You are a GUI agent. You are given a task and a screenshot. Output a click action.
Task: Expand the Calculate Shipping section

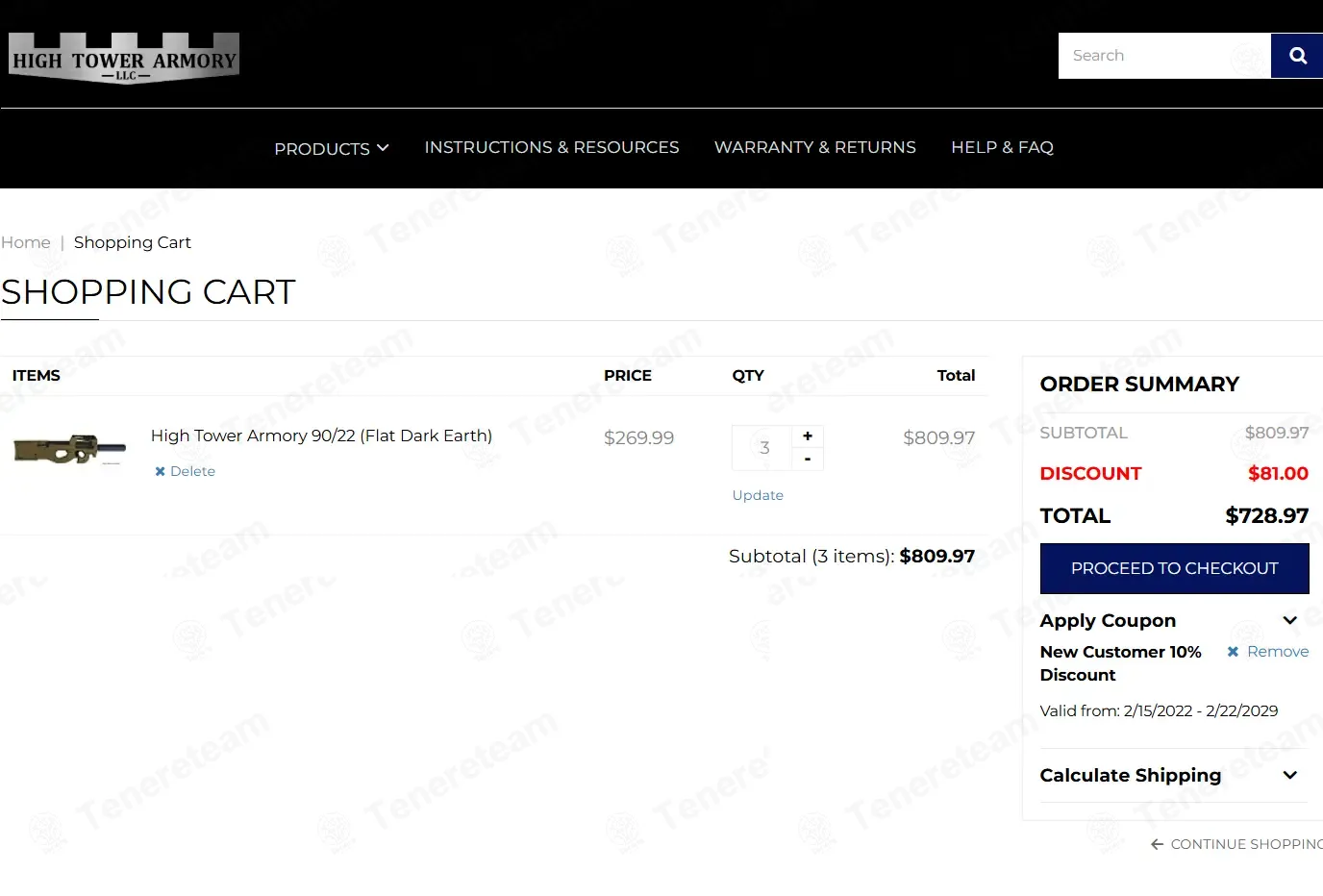1289,776
